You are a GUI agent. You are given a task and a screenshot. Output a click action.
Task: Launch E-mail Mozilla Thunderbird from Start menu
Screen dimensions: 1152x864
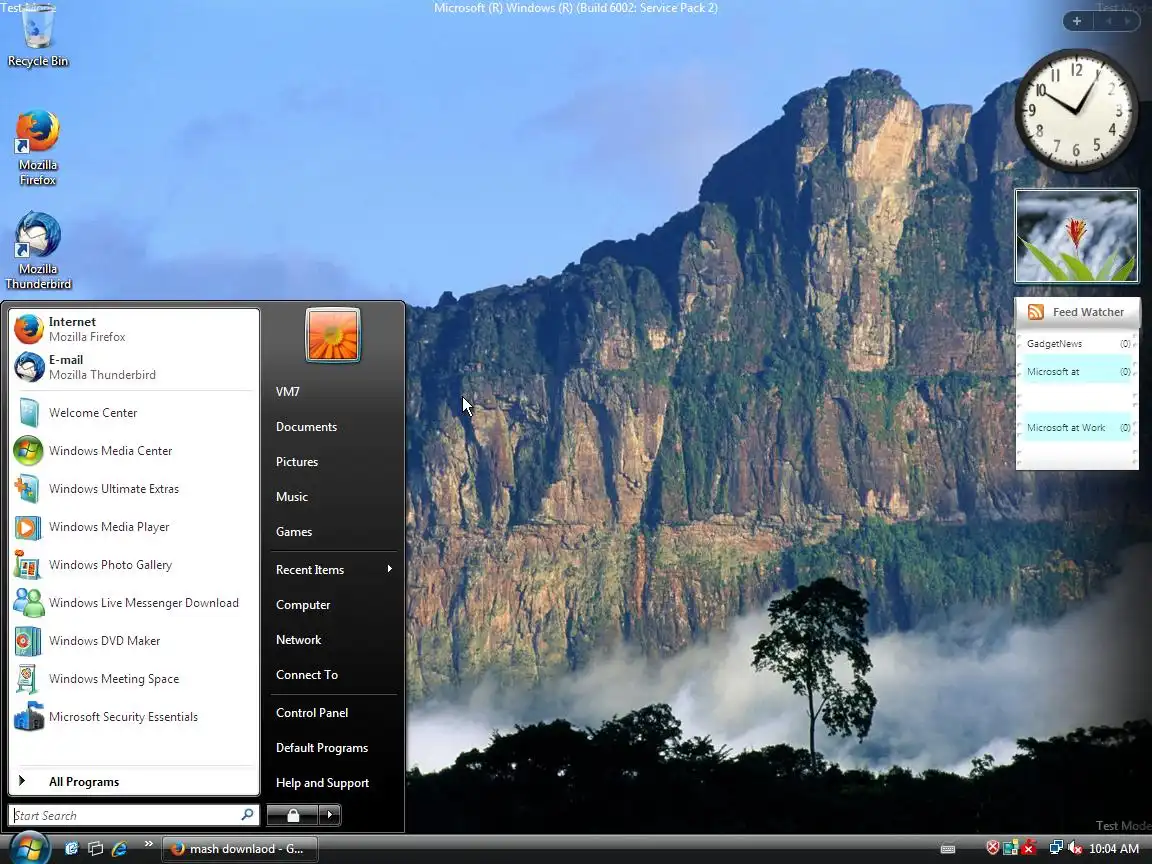tap(134, 367)
